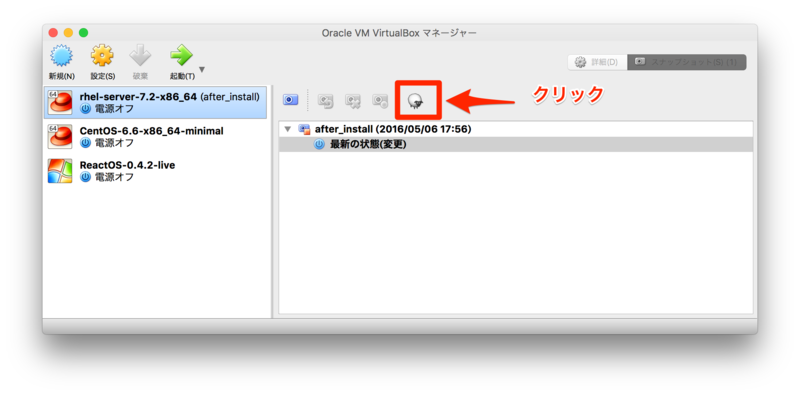Click the red hat icon of rhel-server
This screenshot has width=800, height=395.
pyautogui.click(x=60, y=103)
